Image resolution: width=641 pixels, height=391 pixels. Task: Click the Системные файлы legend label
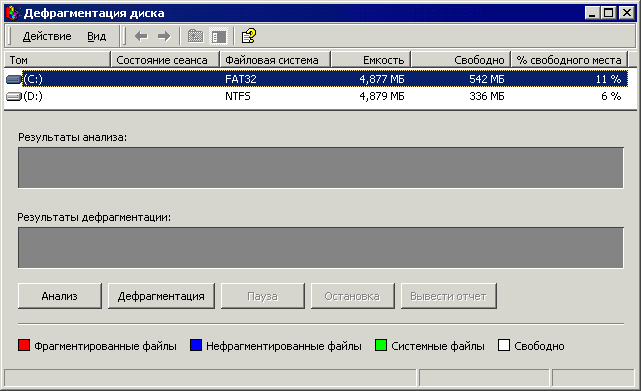(438, 346)
